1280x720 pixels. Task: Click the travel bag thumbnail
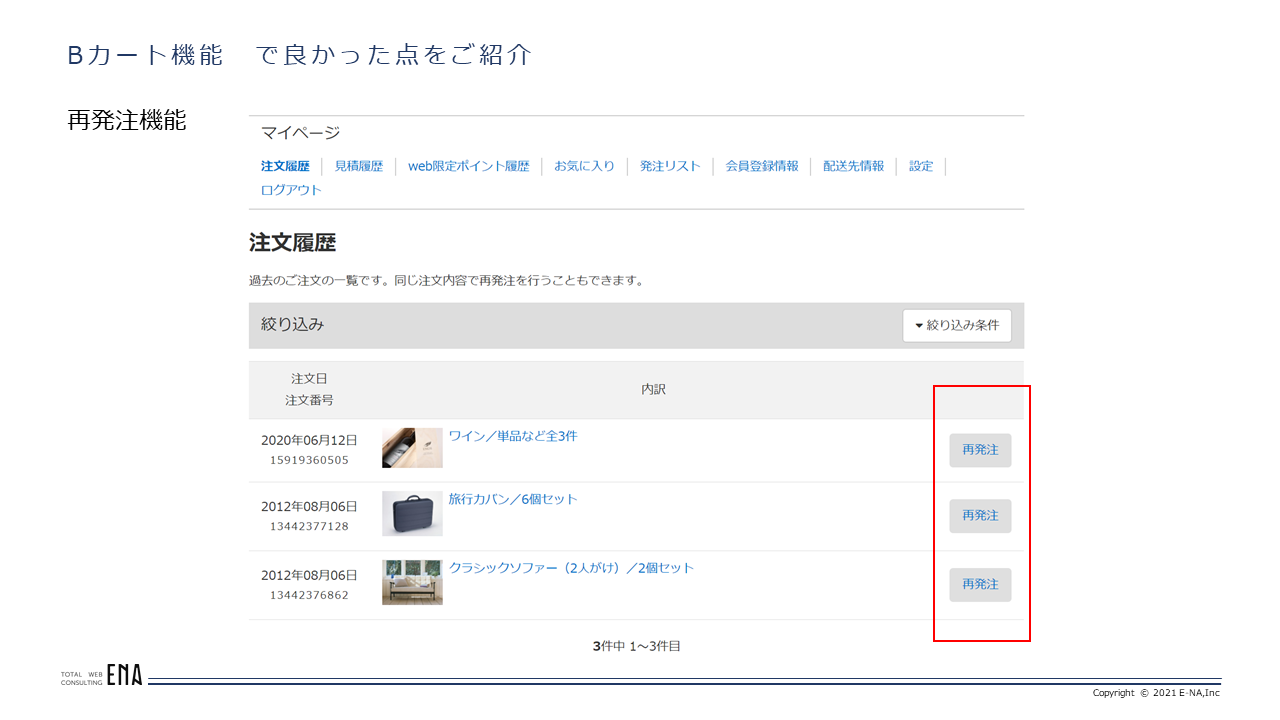[x=412, y=513]
